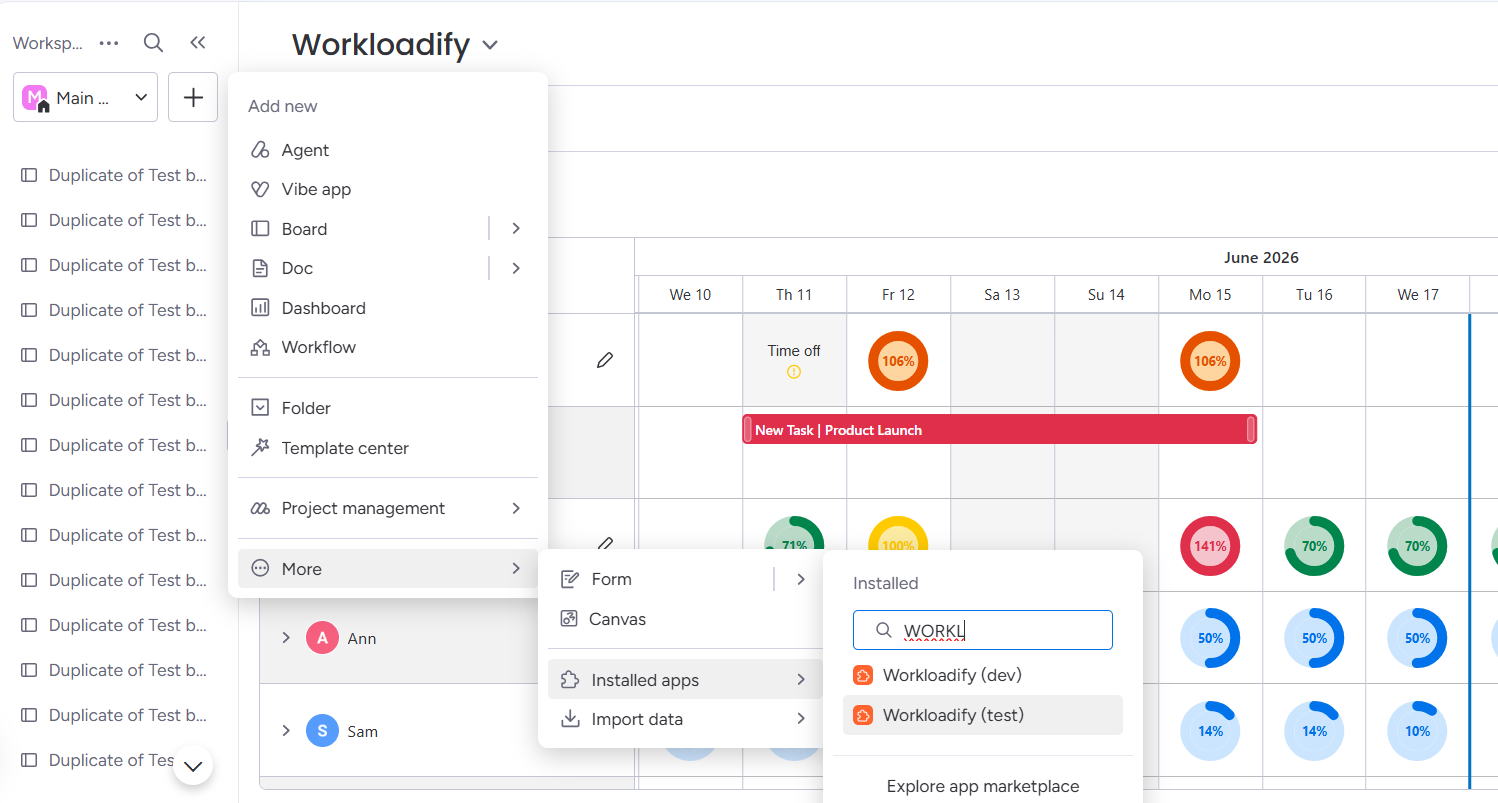Expand the Form submenu arrow

(801, 579)
